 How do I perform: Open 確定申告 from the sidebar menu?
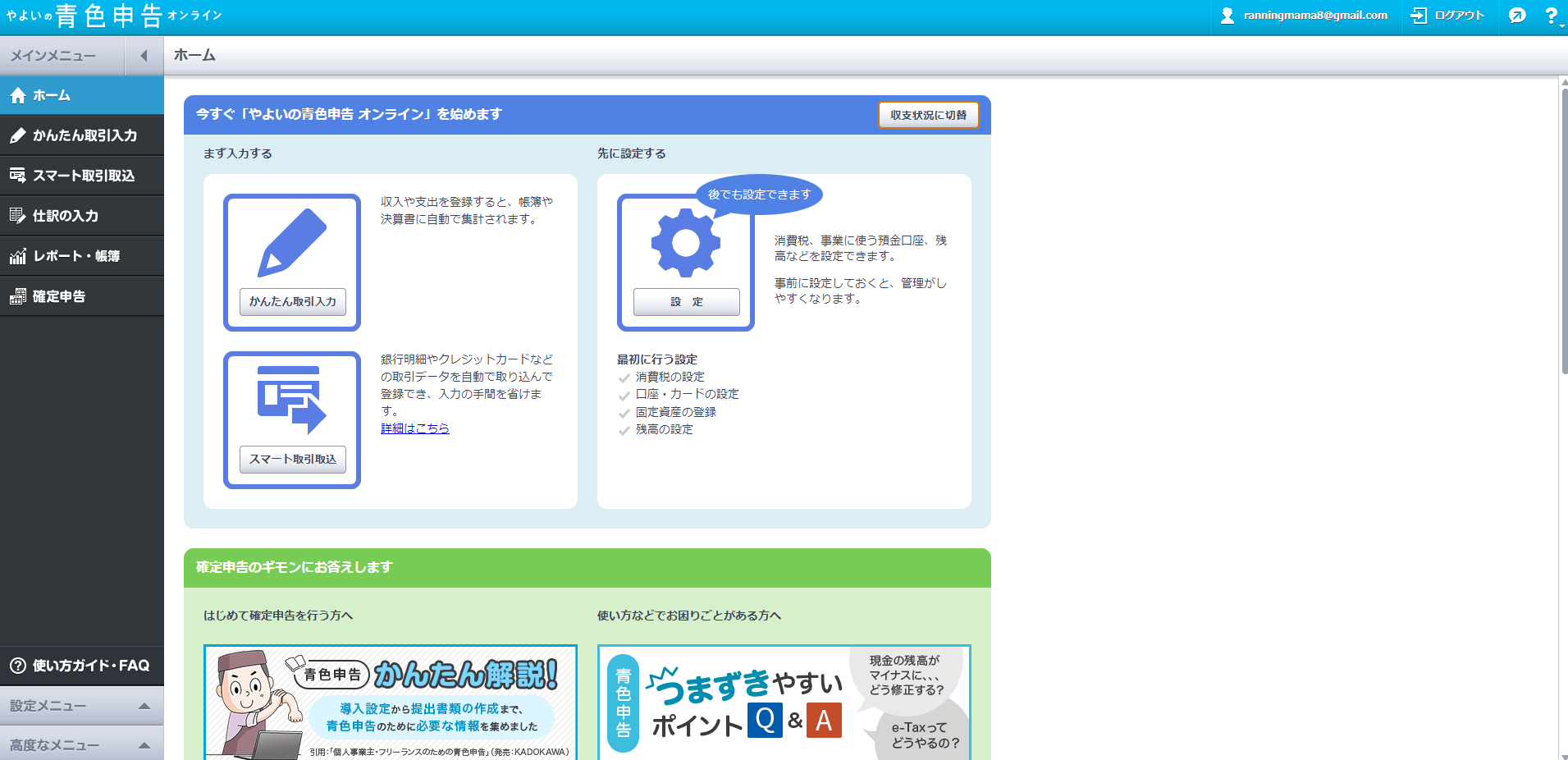82,296
